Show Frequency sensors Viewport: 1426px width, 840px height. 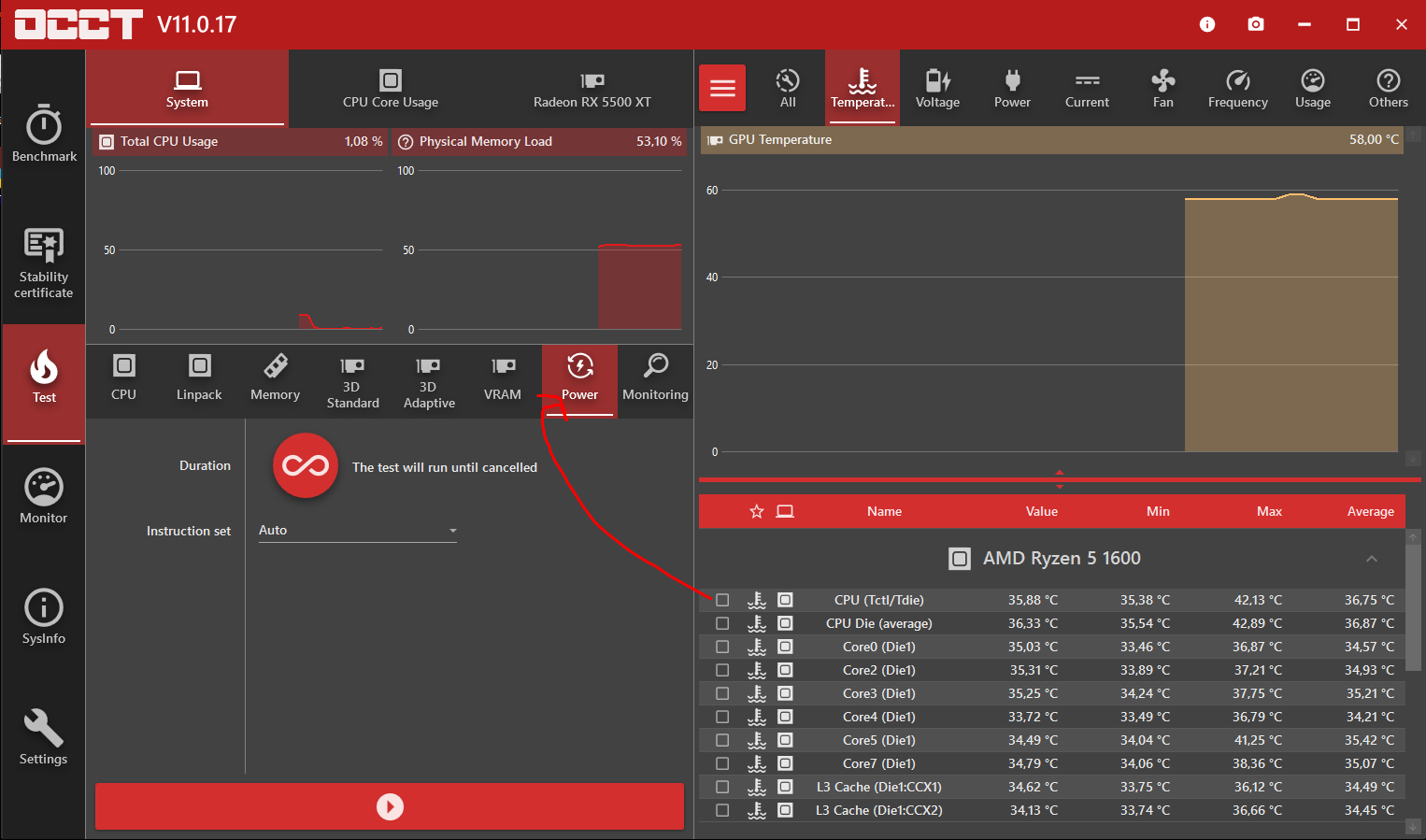pos(1237,89)
